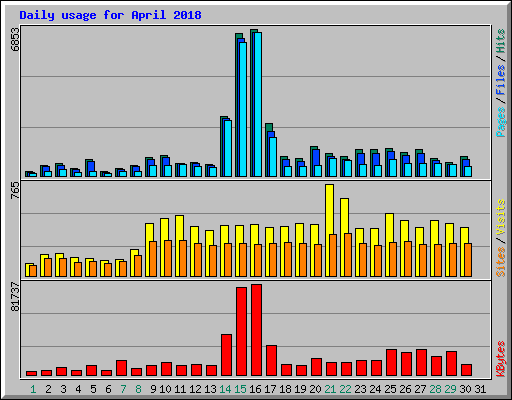The width and height of the screenshot is (512, 400).
Task: Select the Hits legend label
Action: point(500,41)
